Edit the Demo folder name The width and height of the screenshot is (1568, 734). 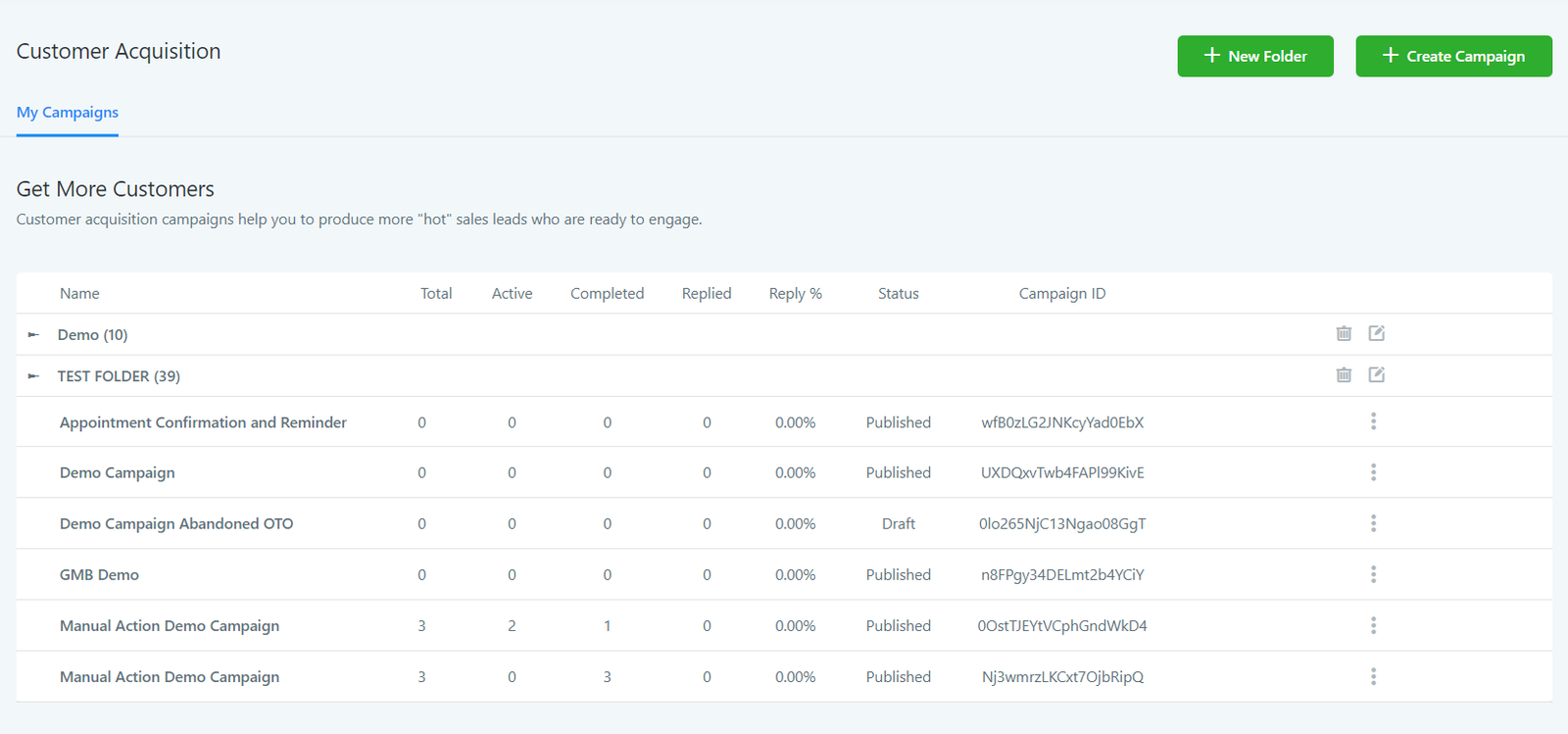(x=1376, y=334)
